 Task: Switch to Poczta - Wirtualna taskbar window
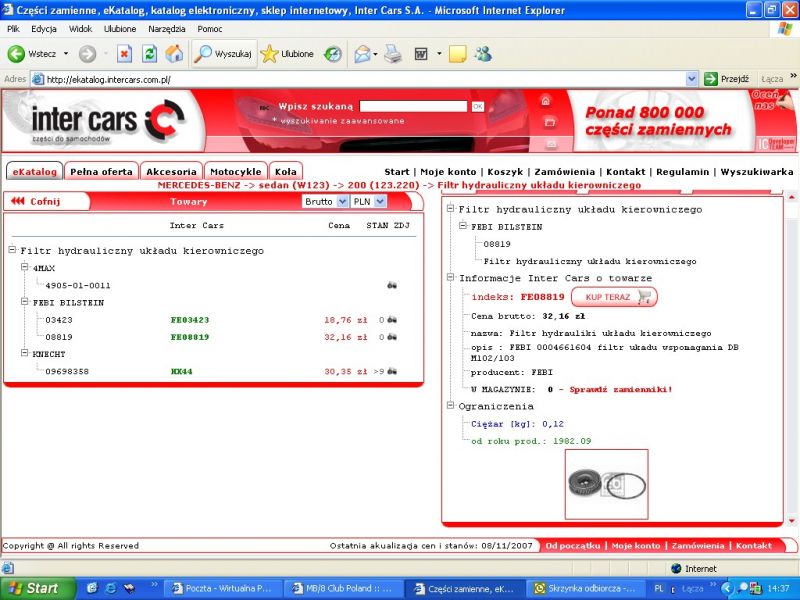point(221,588)
